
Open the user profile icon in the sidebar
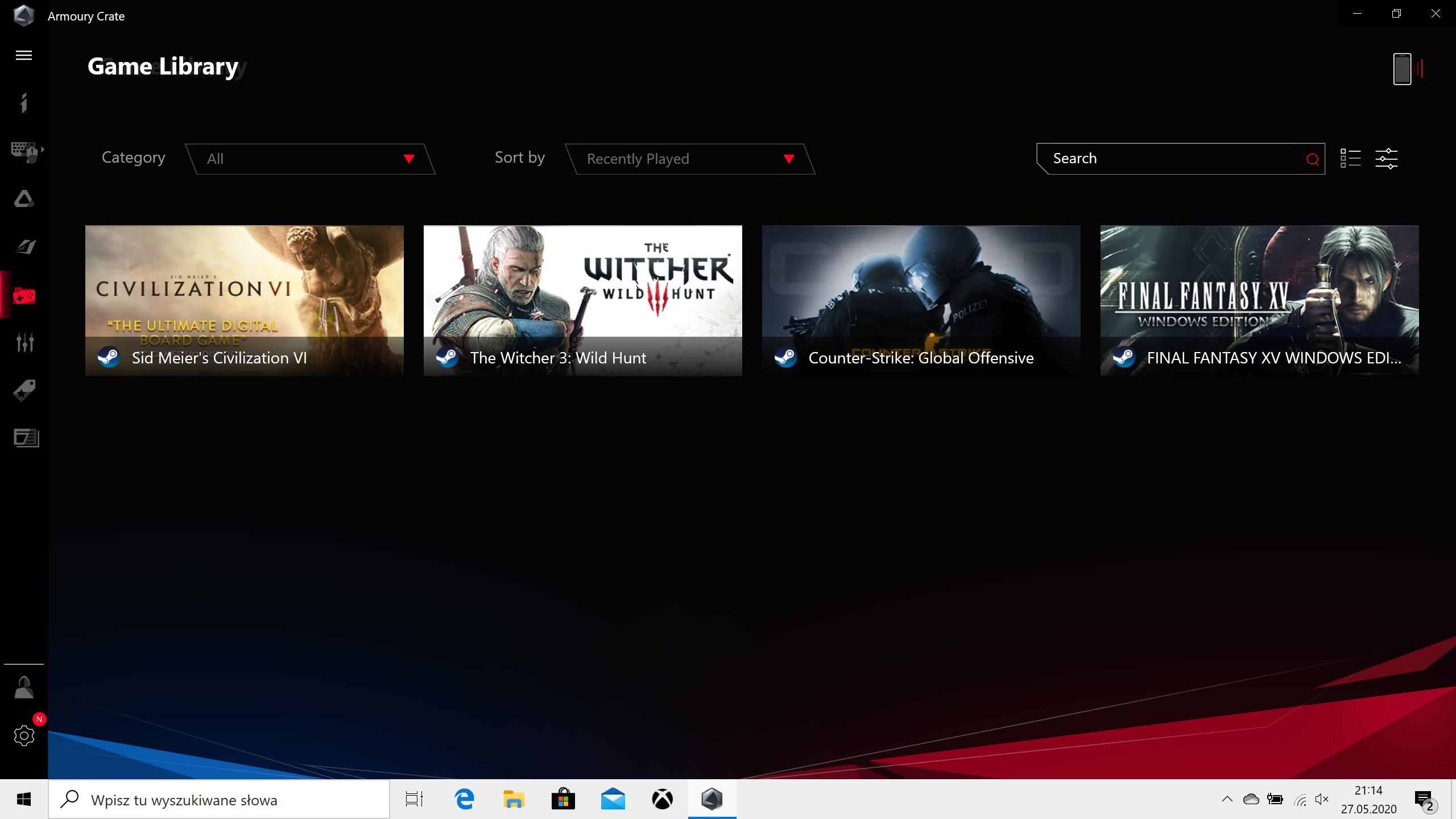24,688
